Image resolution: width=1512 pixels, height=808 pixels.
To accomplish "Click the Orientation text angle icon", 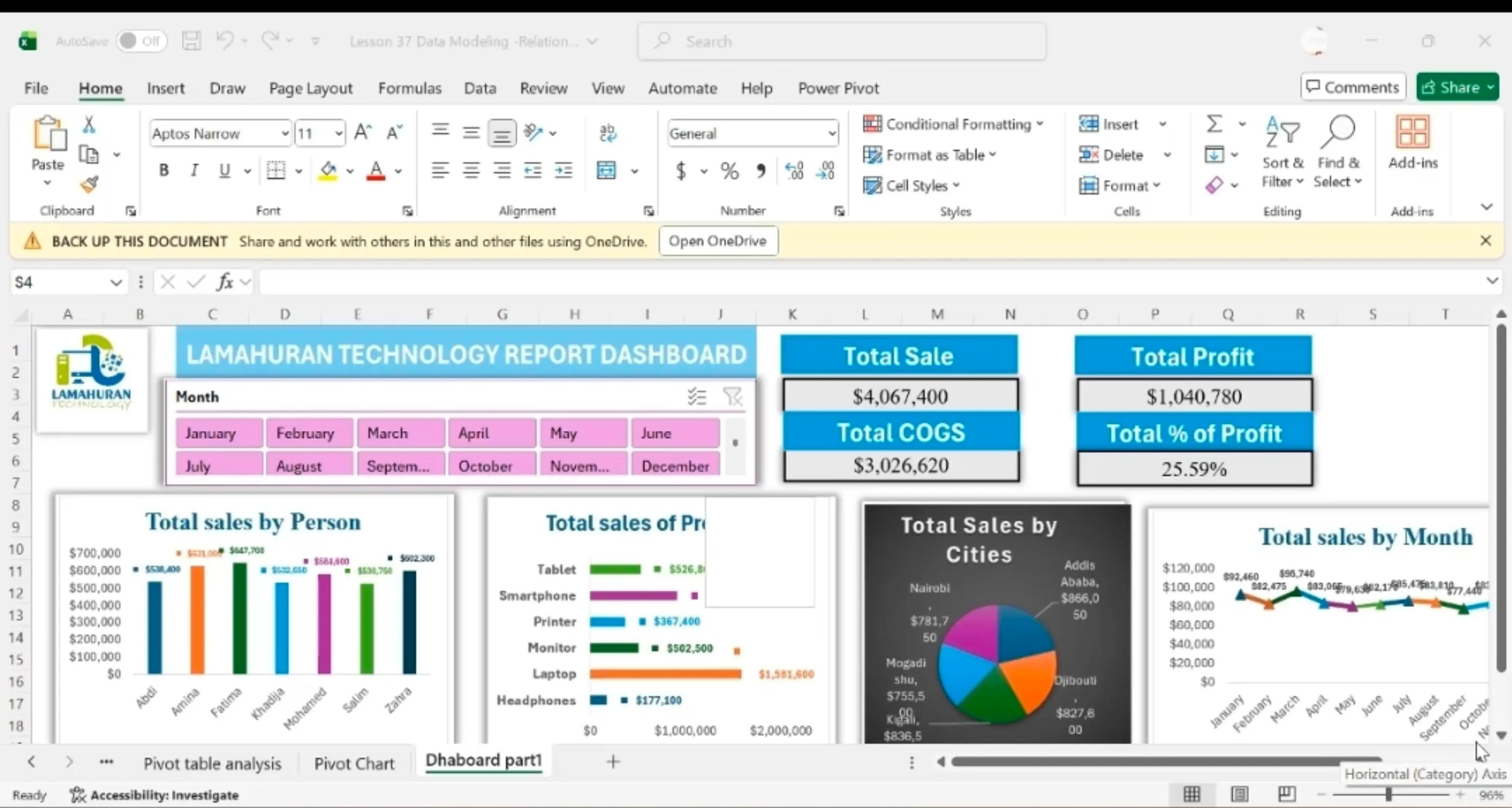I will tap(533, 132).
